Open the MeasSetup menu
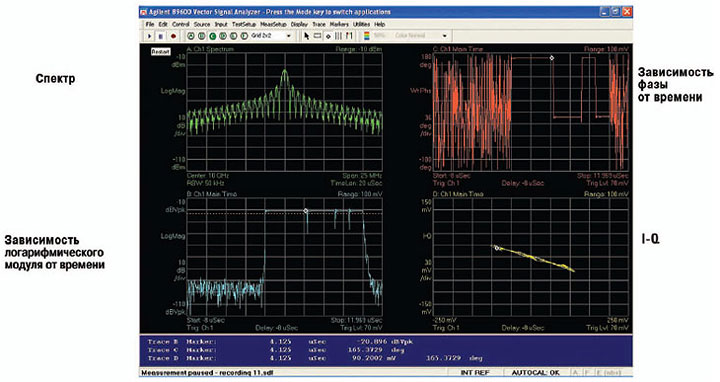Screen dimensions: 720x382 [273, 24]
